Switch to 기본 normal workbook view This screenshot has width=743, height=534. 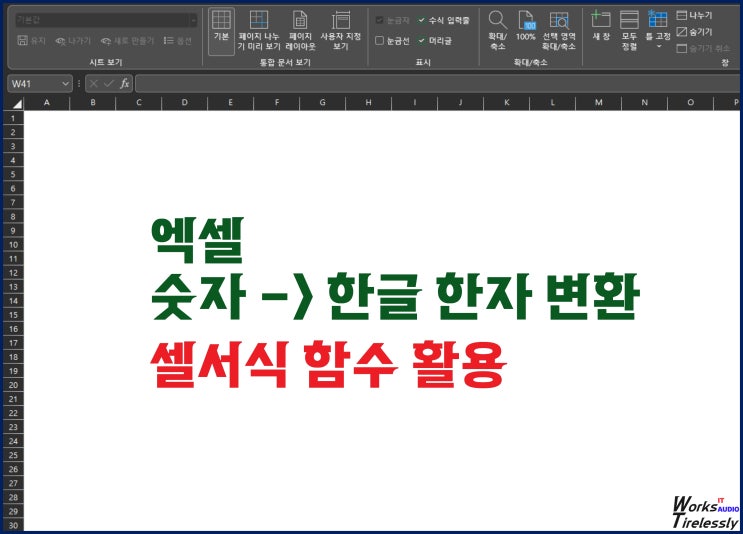click(x=221, y=31)
